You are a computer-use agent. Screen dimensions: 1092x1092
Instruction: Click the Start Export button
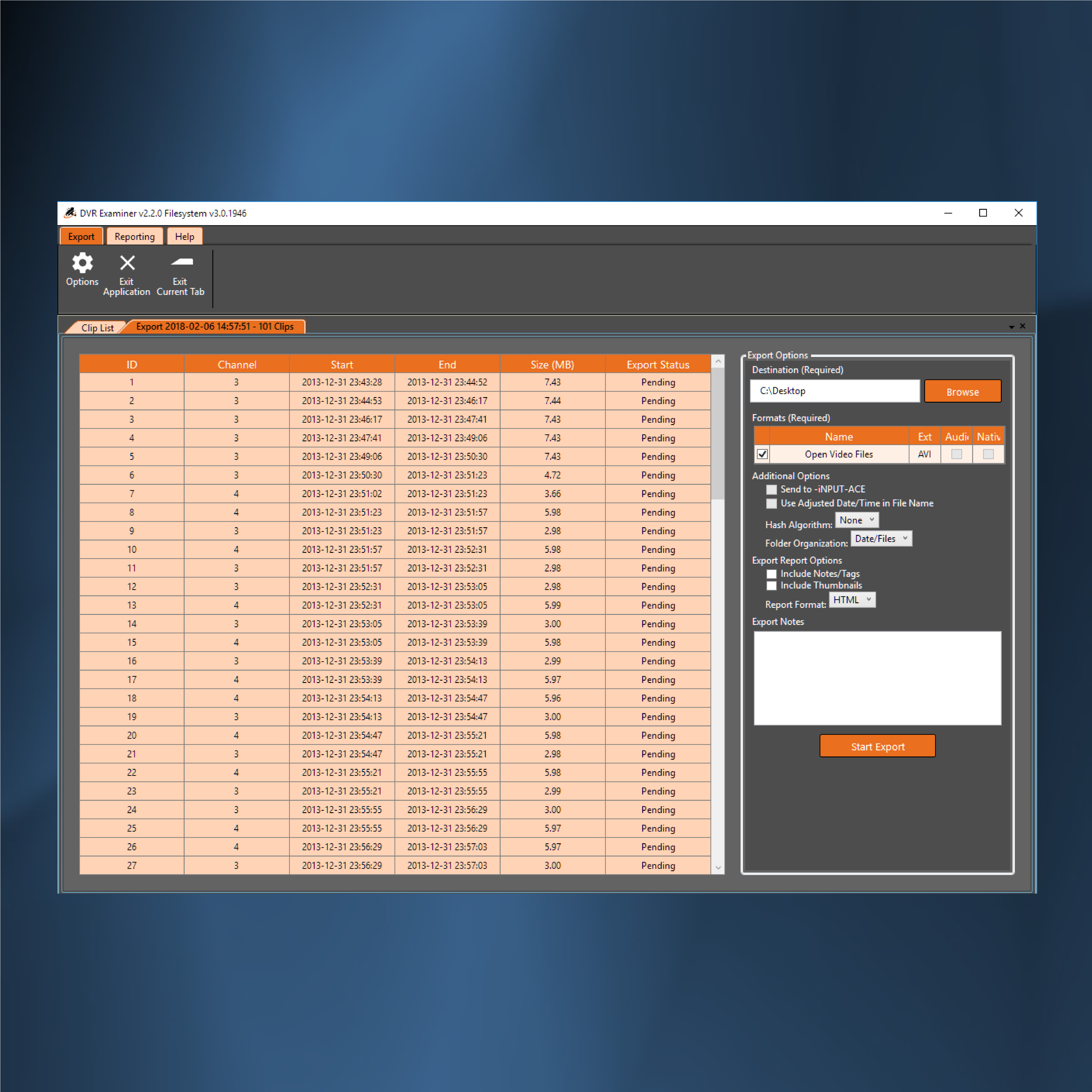[877, 746]
